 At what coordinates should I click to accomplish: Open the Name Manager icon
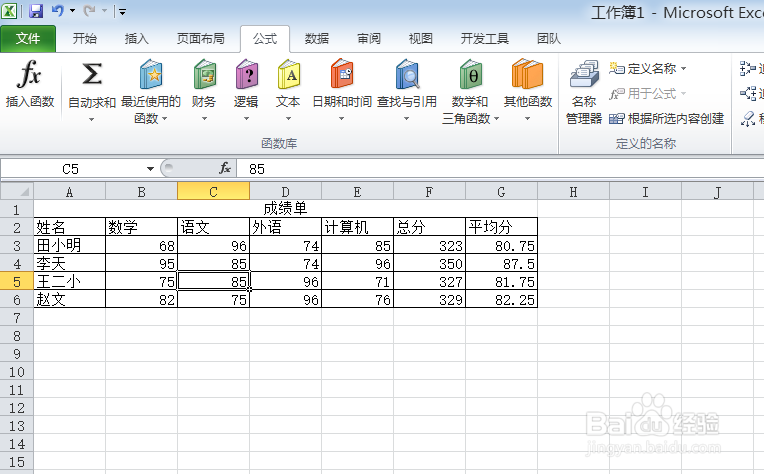pyautogui.click(x=584, y=74)
